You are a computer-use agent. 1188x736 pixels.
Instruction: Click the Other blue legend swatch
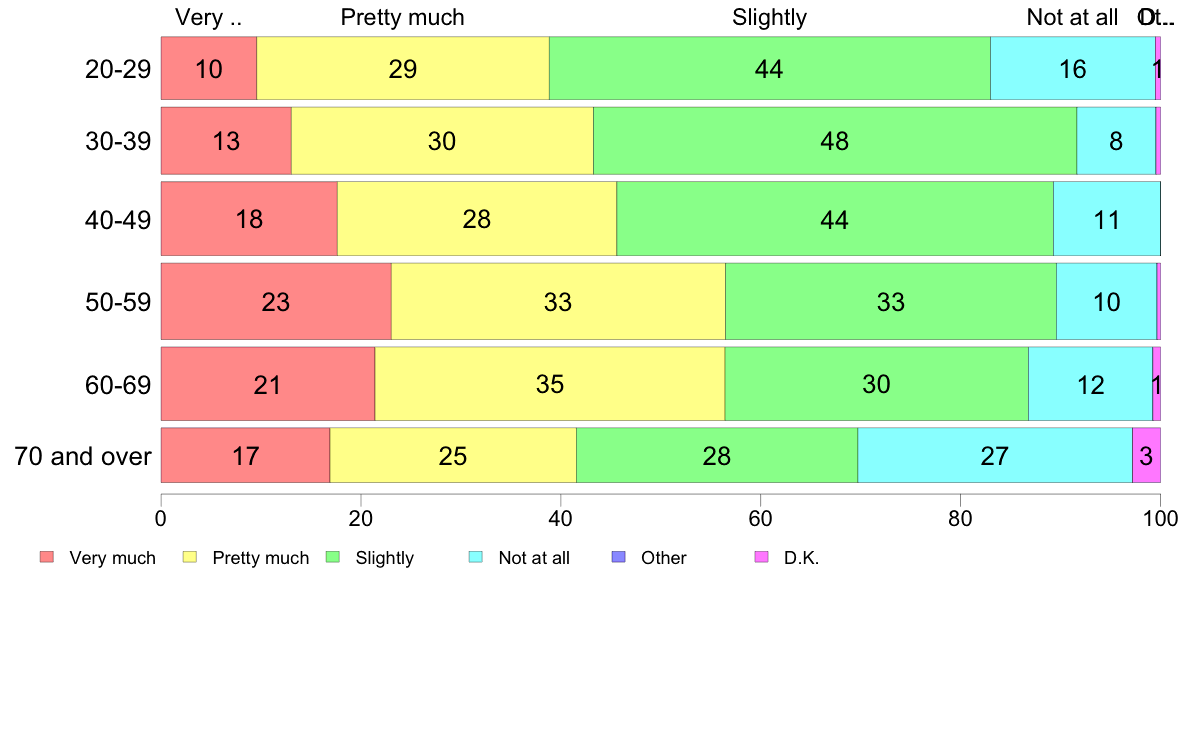pyautogui.click(x=618, y=557)
